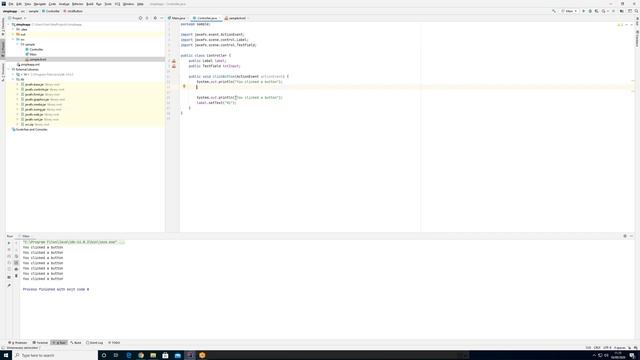Image resolution: width=640 pixels, height=360 pixels.
Task: Click the Run button in top toolbar
Action: pos(584,11)
